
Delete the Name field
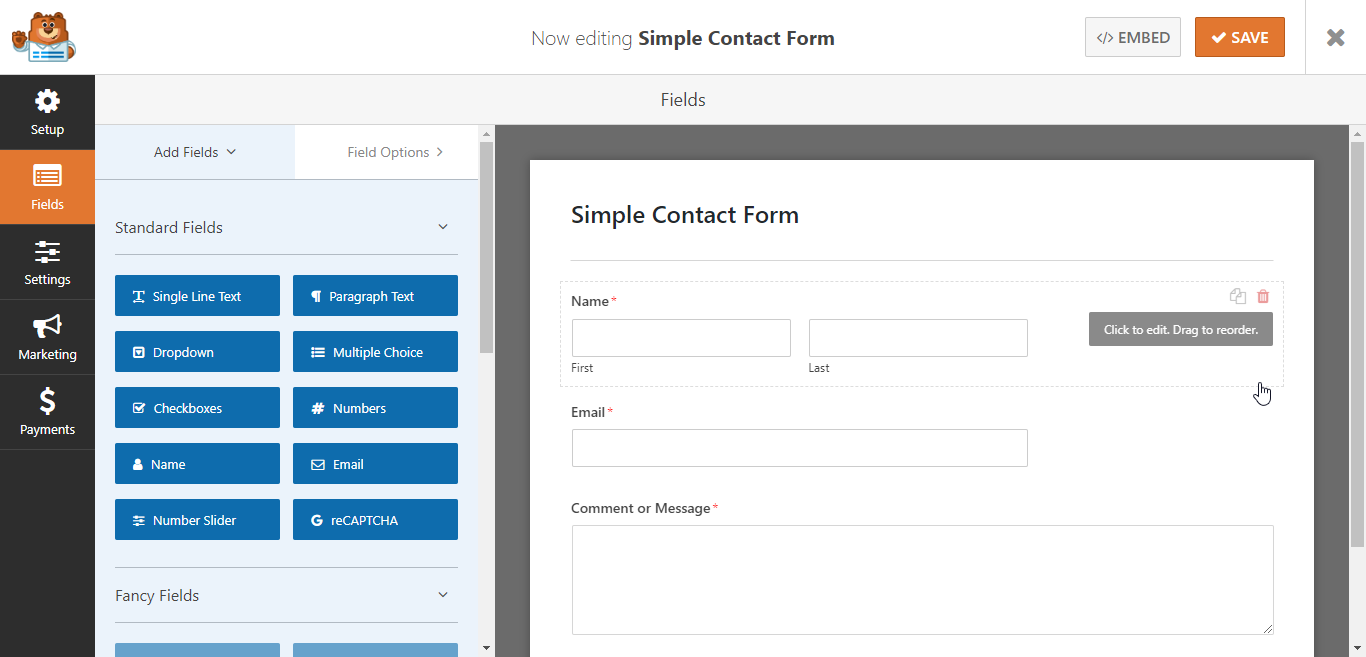(1262, 296)
